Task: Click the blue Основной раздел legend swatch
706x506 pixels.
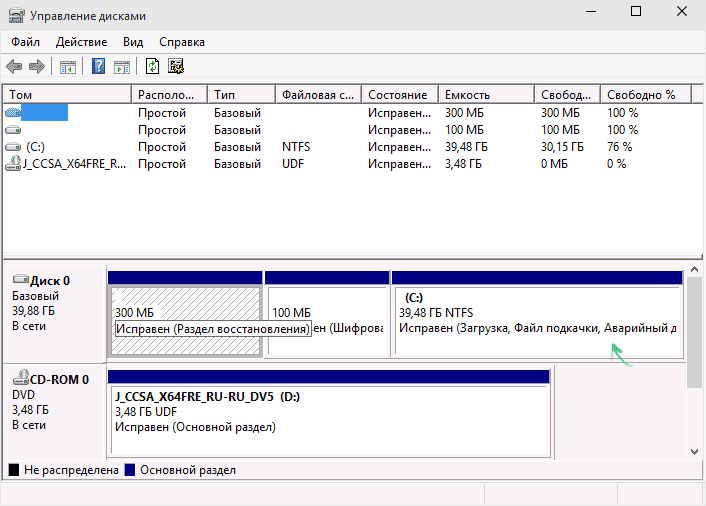Action: coord(130,470)
